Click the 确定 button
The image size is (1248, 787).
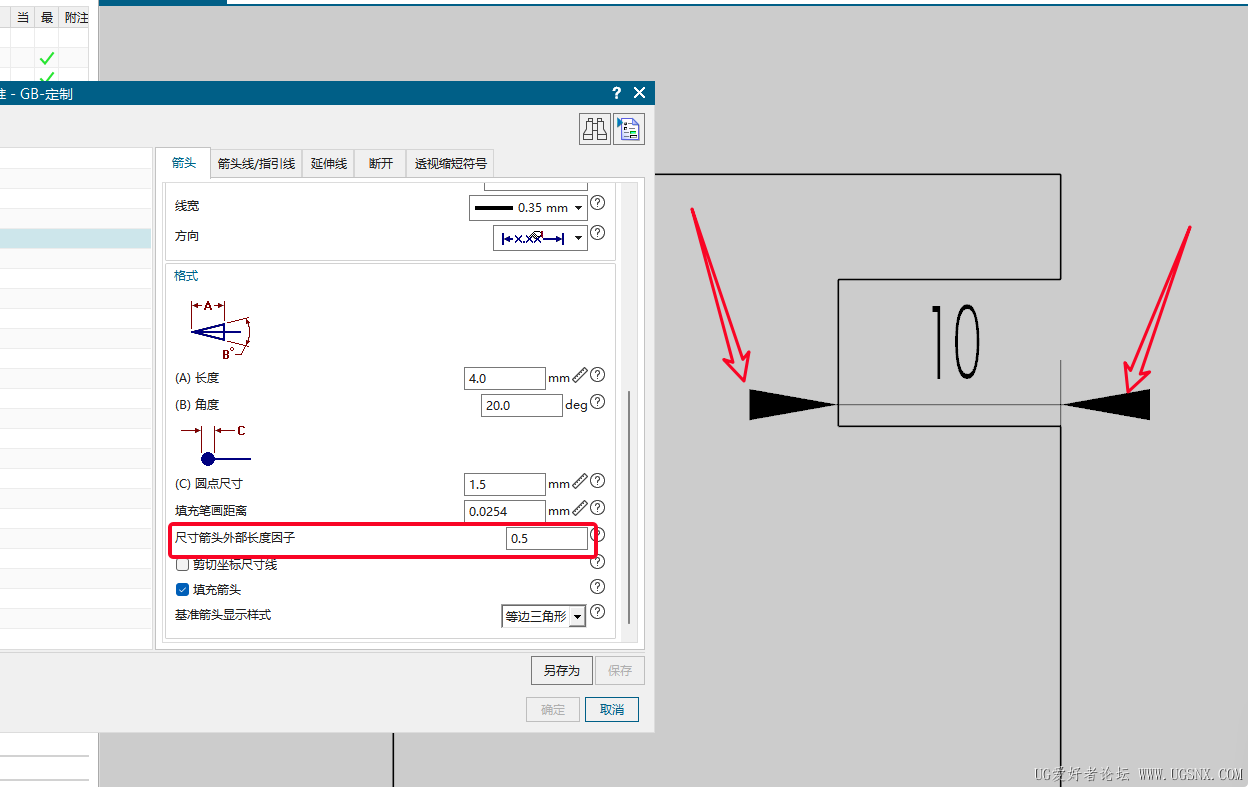pos(553,710)
